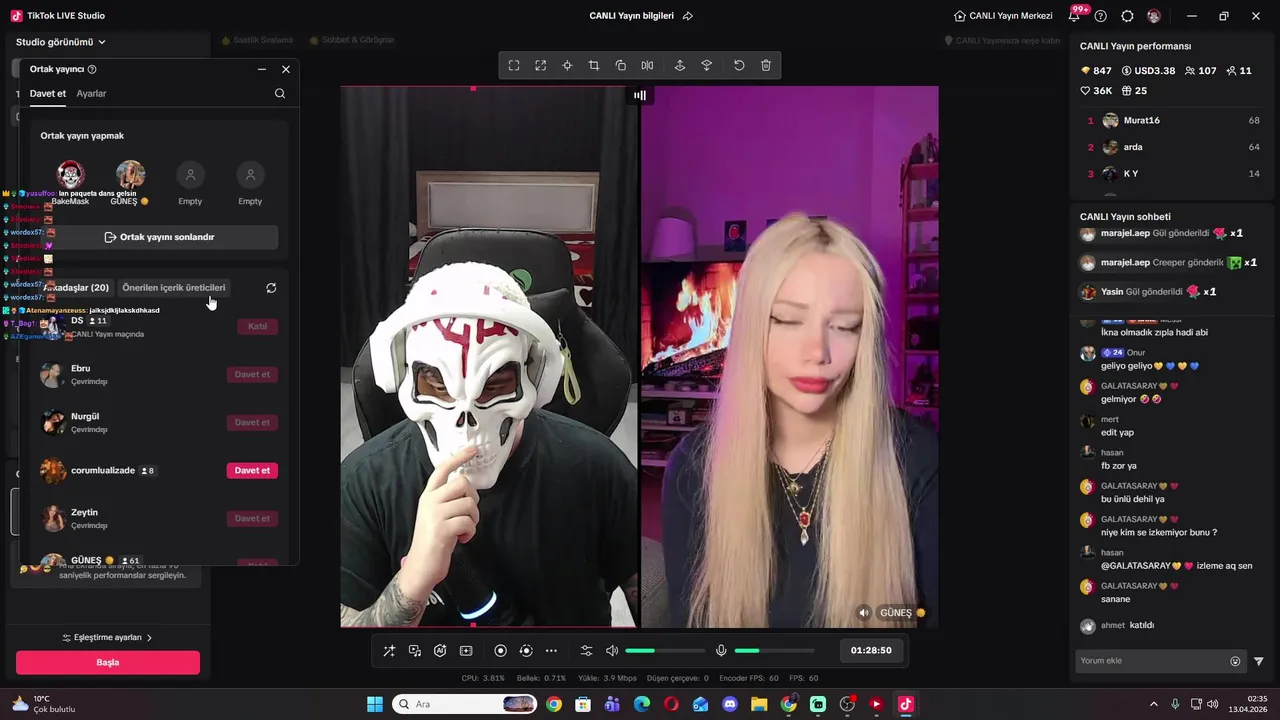
Task: Click the Ortak yayını sonlandır button
Action: coord(160,237)
